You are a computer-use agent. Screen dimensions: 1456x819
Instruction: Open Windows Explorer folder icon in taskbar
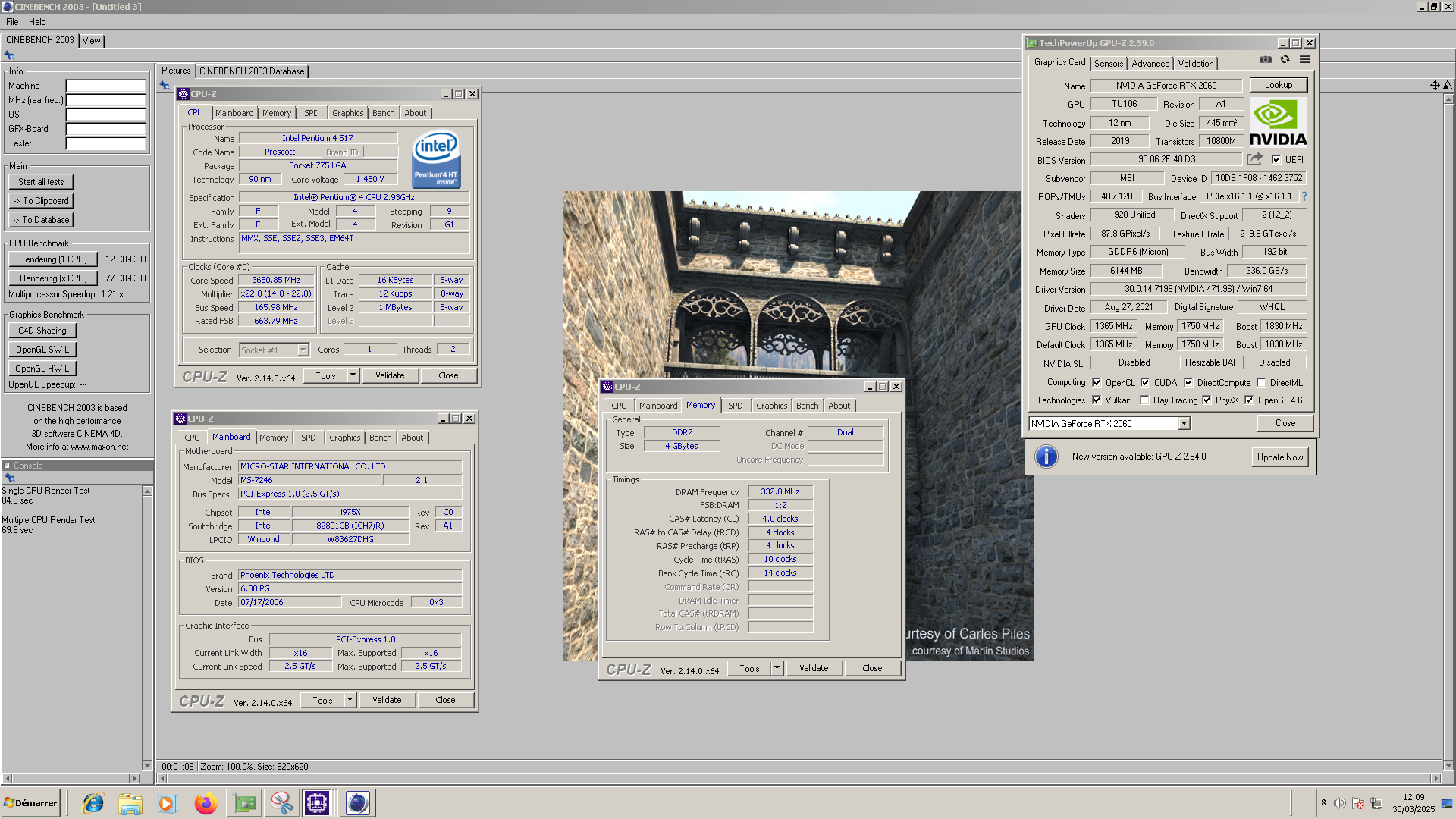pos(130,803)
